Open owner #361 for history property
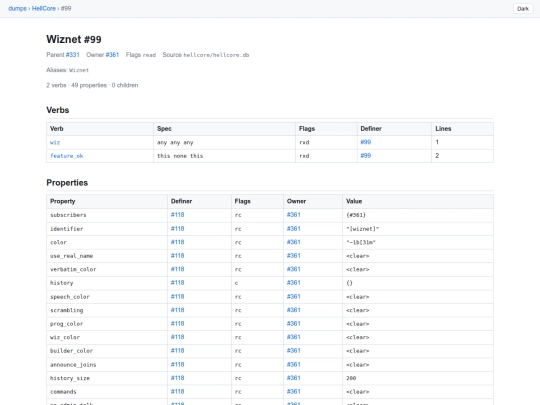 pos(293,282)
